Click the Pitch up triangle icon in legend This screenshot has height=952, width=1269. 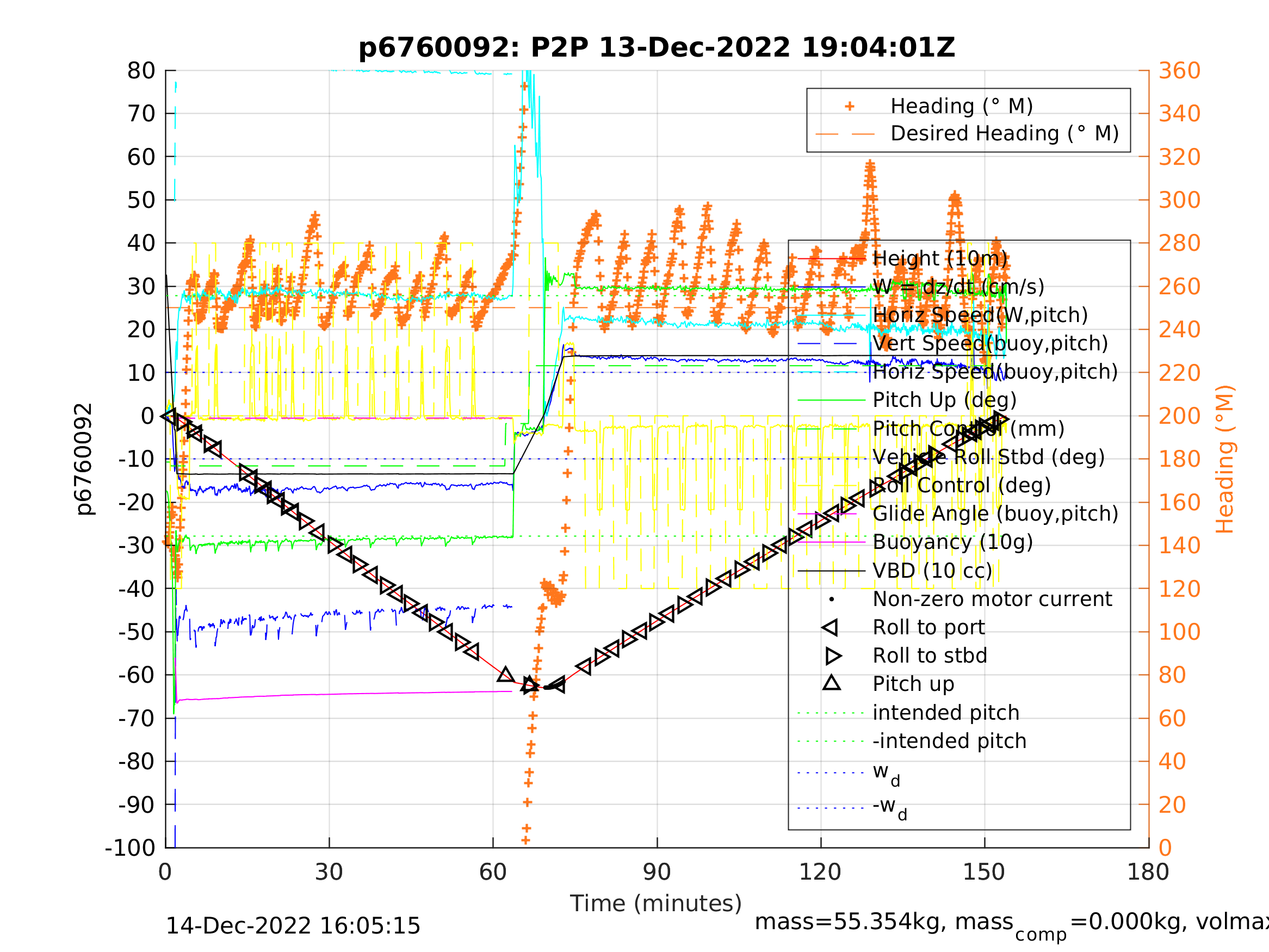pos(831,683)
